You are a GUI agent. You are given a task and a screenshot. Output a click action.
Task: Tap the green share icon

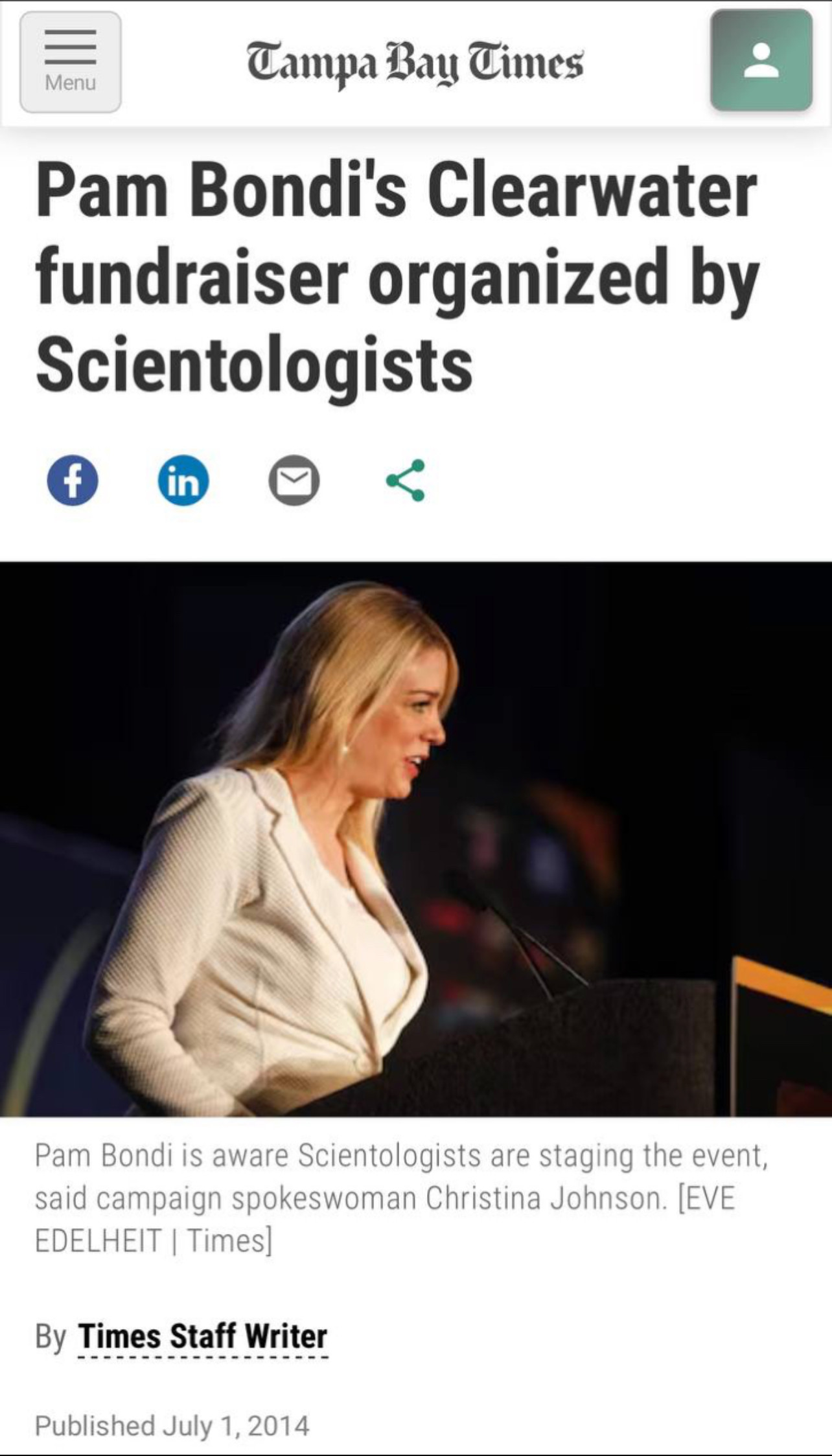point(406,480)
